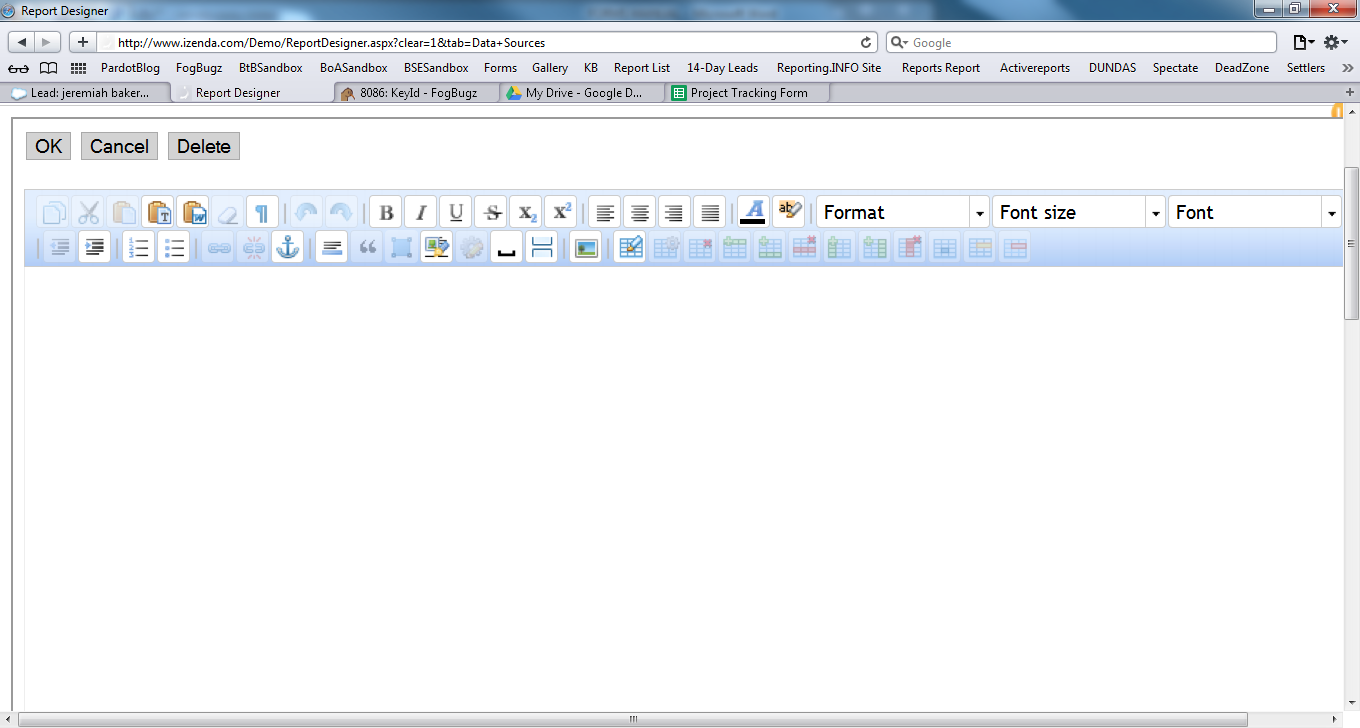The height and width of the screenshot is (728, 1360).
Task: Insert a table with the table icon
Action: click(x=630, y=247)
